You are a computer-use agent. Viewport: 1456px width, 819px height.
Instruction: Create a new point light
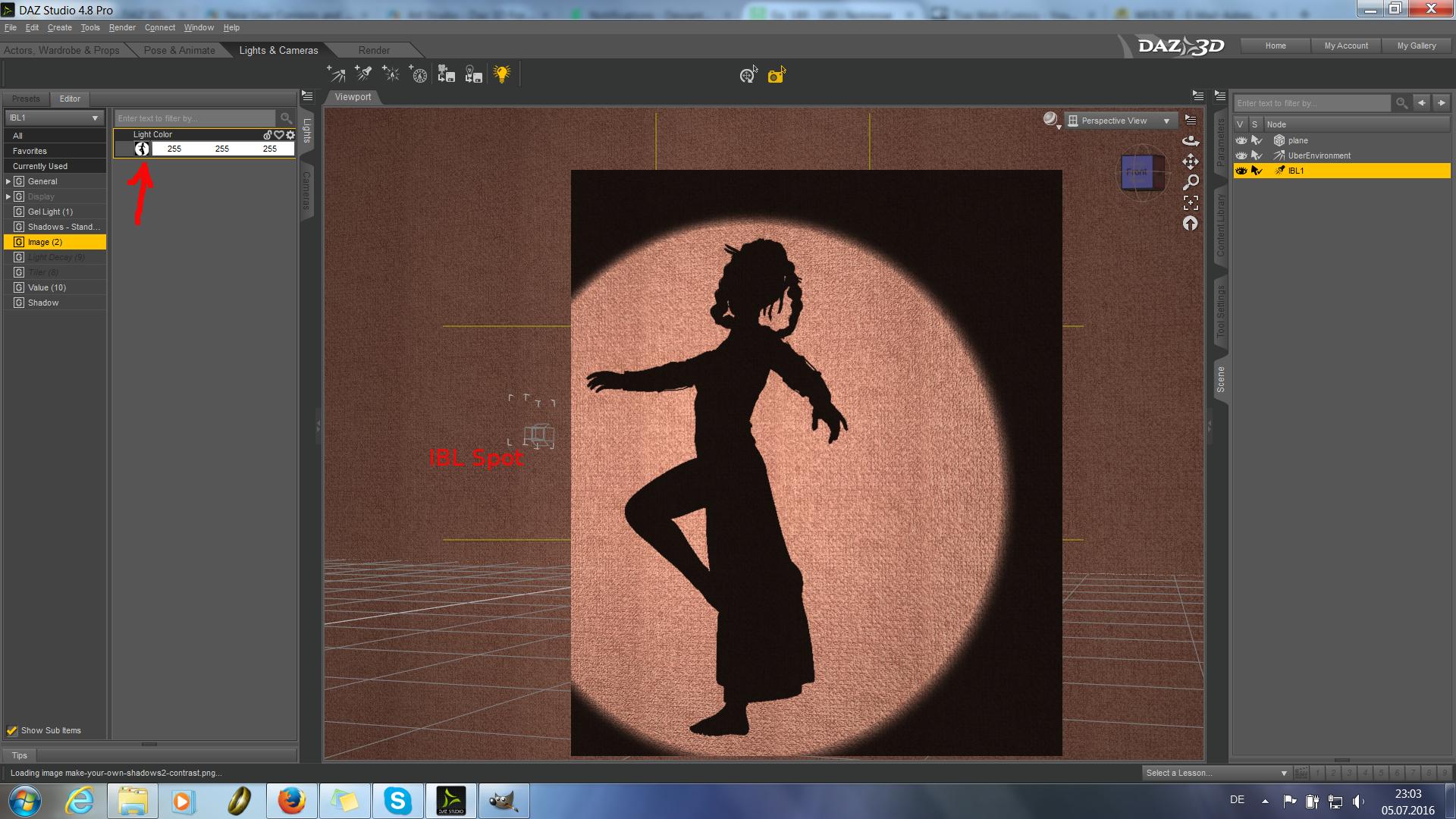click(x=391, y=74)
